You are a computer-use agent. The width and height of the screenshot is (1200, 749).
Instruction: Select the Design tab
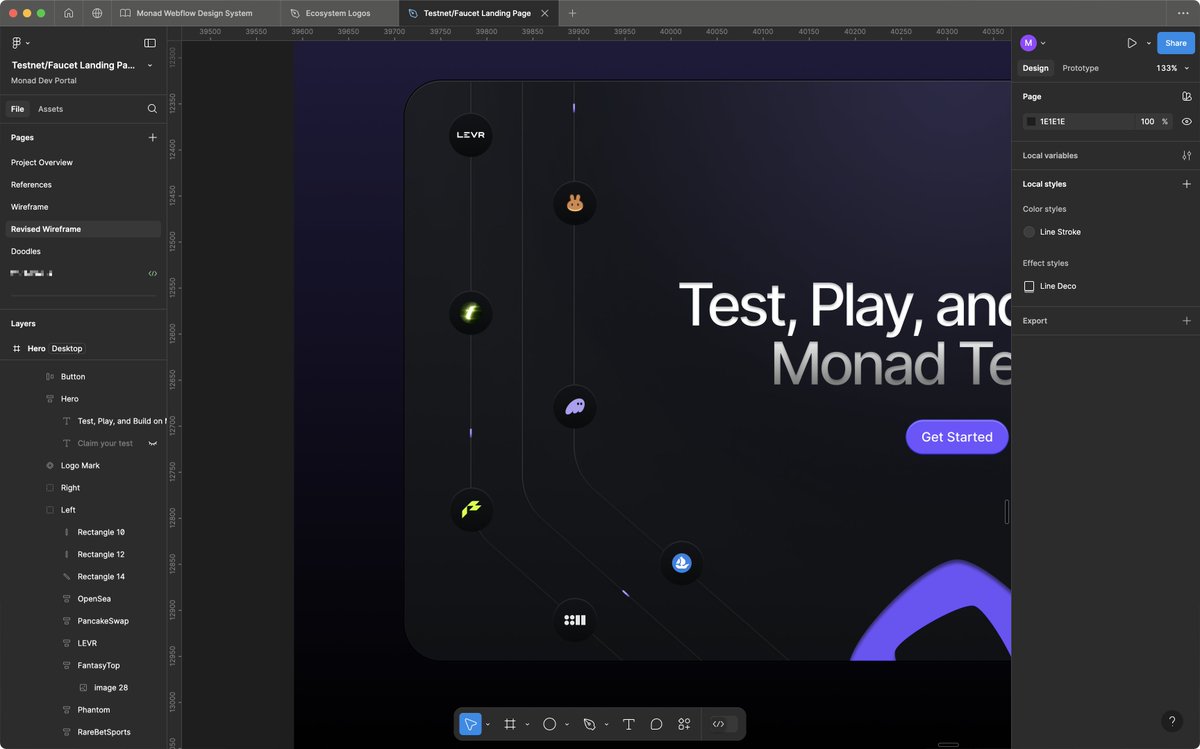[x=1035, y=68]
